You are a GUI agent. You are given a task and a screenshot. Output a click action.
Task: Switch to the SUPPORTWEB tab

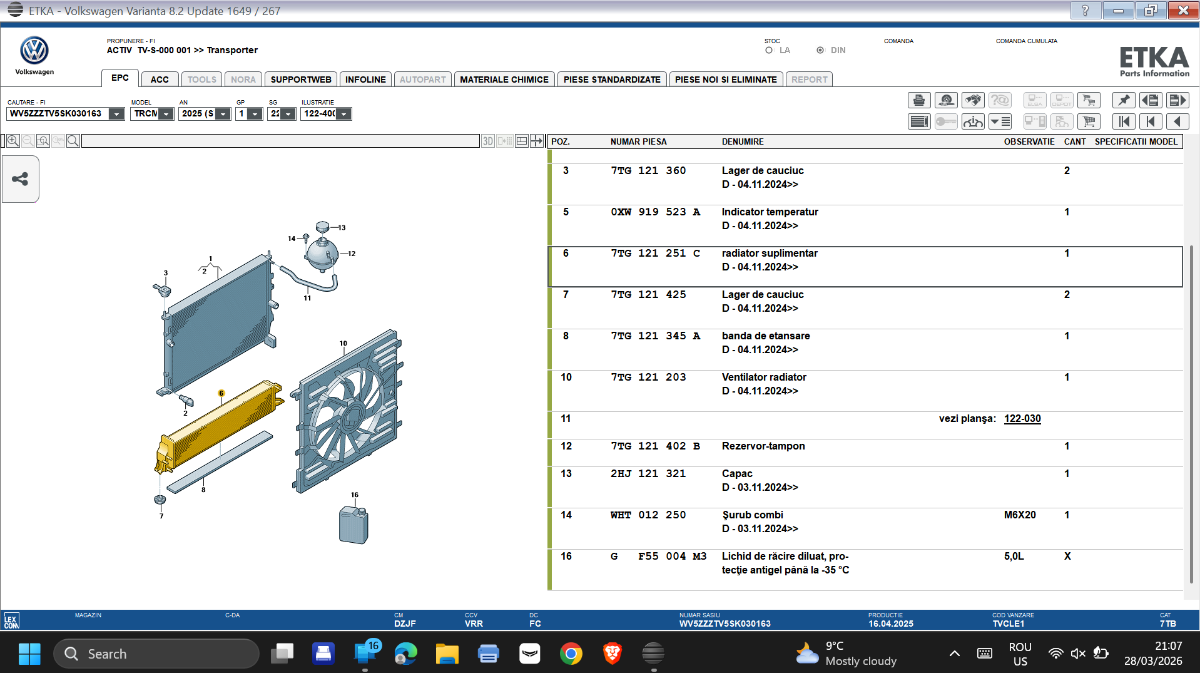tap(300, 79)
